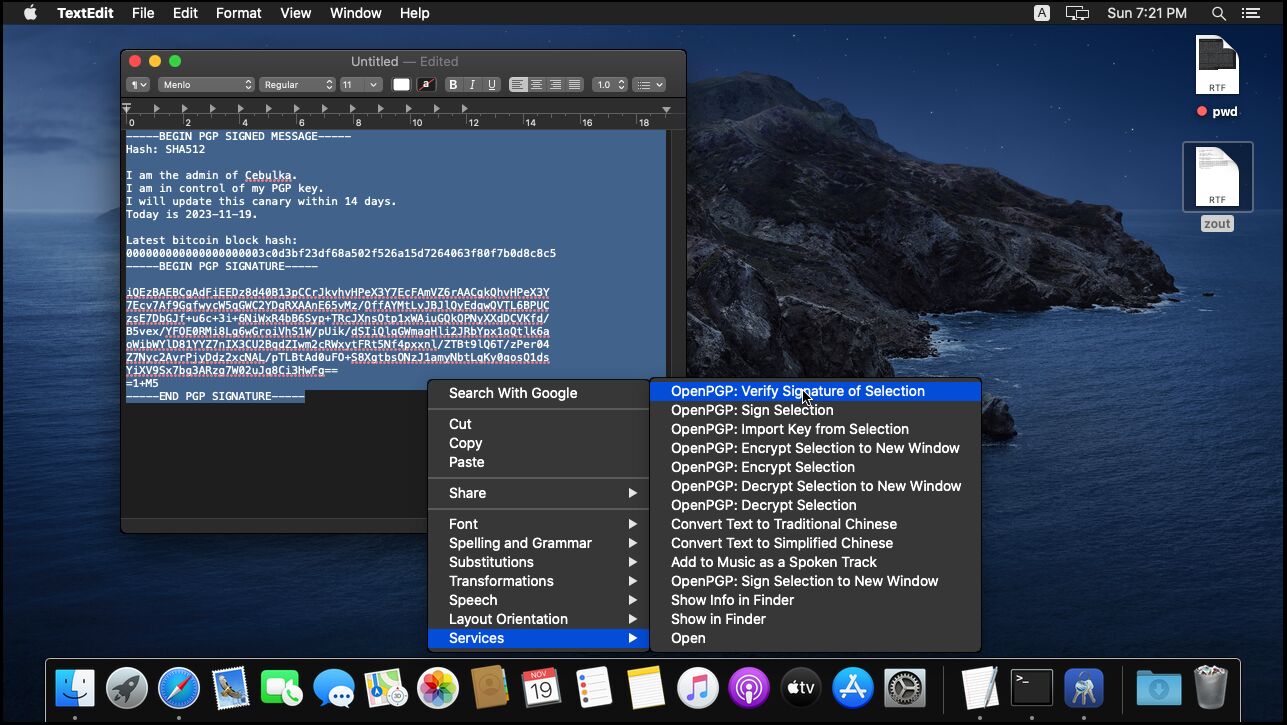Click Search With Google
The height and width of the screenshot is (725, 1287).
point(512,393)
